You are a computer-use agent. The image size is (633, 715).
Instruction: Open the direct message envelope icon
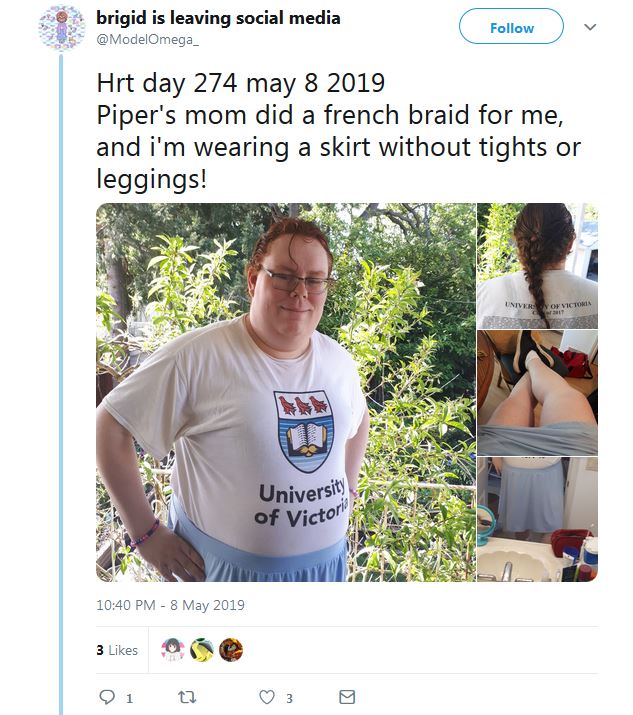pos(347,697)
